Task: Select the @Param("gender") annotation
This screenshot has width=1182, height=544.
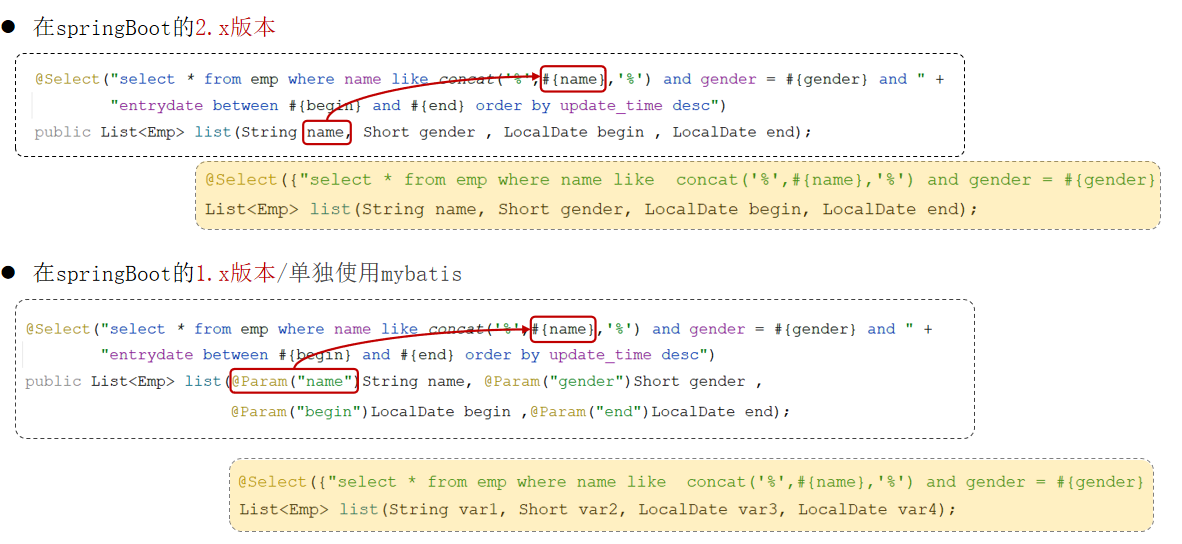Action: 557,381
